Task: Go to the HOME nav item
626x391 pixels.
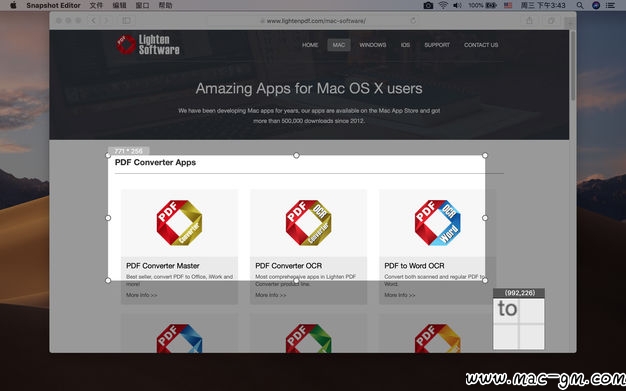Action: coord(310,45)
